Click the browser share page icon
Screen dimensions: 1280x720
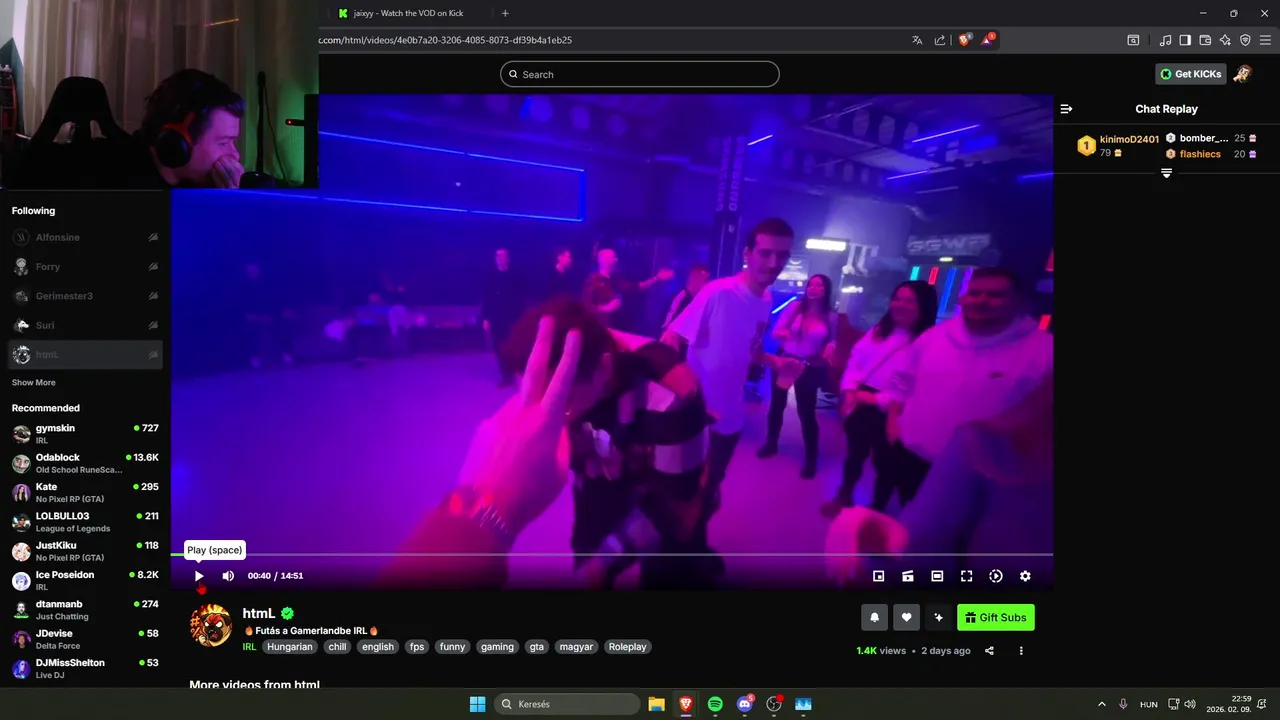click(940, 40)
